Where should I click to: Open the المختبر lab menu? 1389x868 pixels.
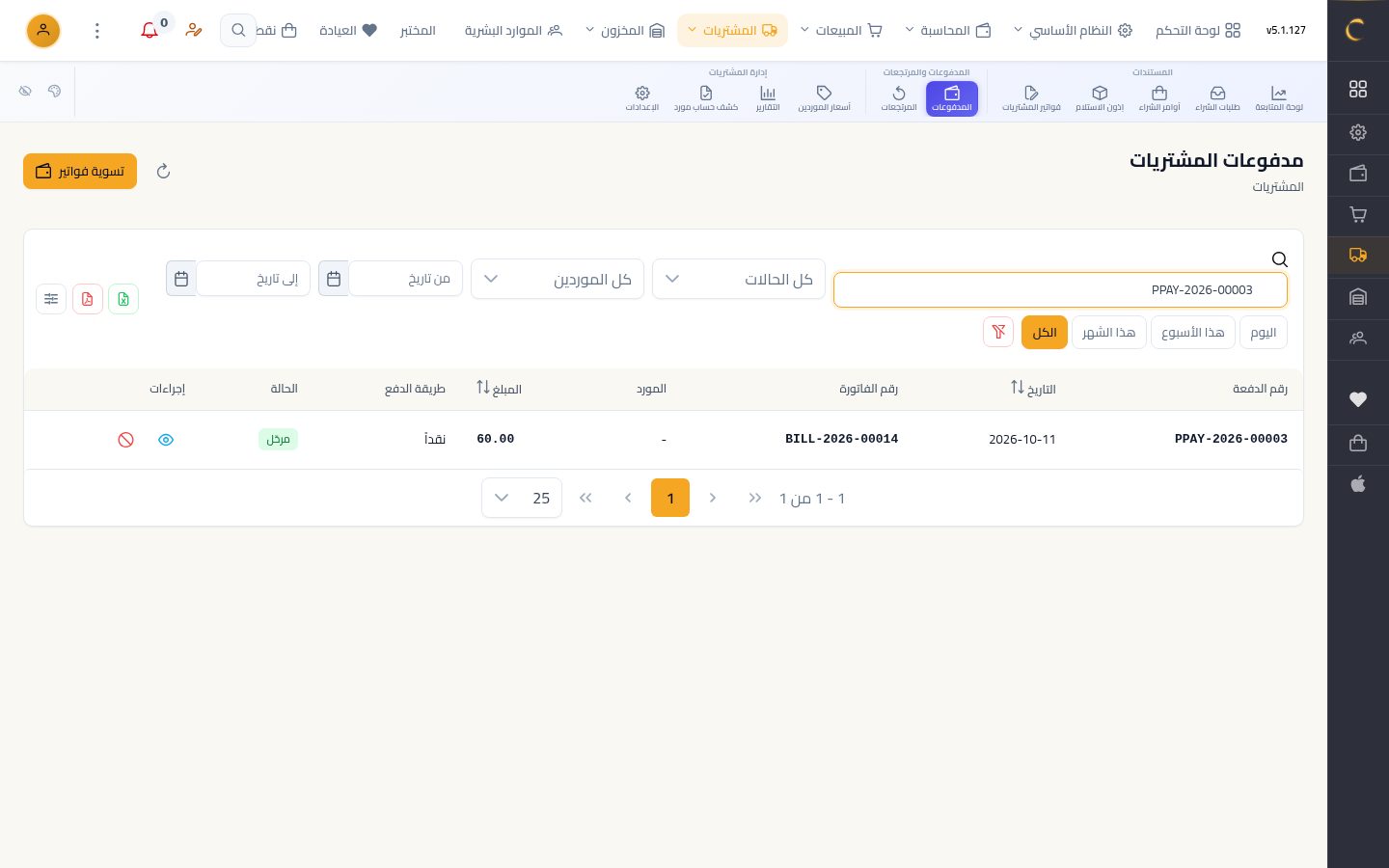click(418, 31)
